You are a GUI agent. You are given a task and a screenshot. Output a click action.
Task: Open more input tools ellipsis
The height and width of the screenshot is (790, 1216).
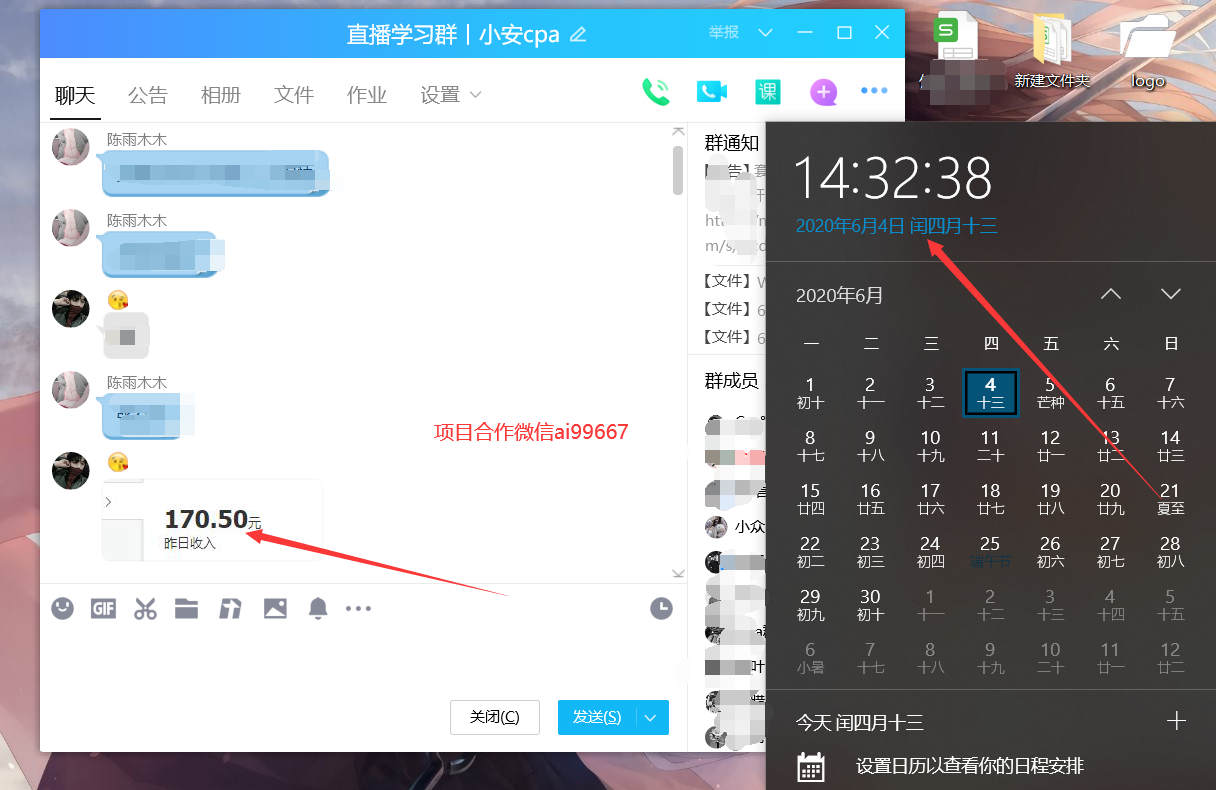click(x=359, y=608)
